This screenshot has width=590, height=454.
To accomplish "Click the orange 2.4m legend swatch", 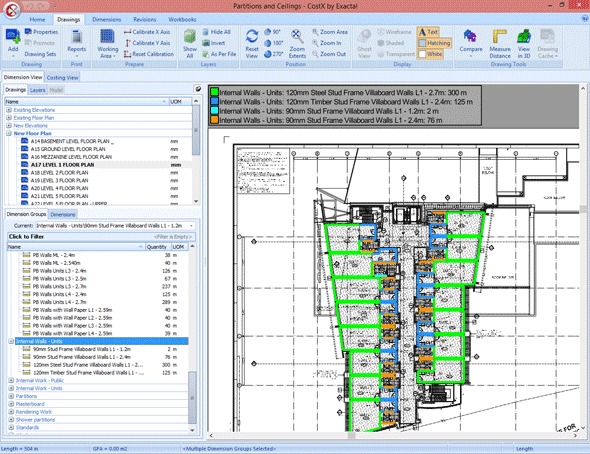I will 214,120.
